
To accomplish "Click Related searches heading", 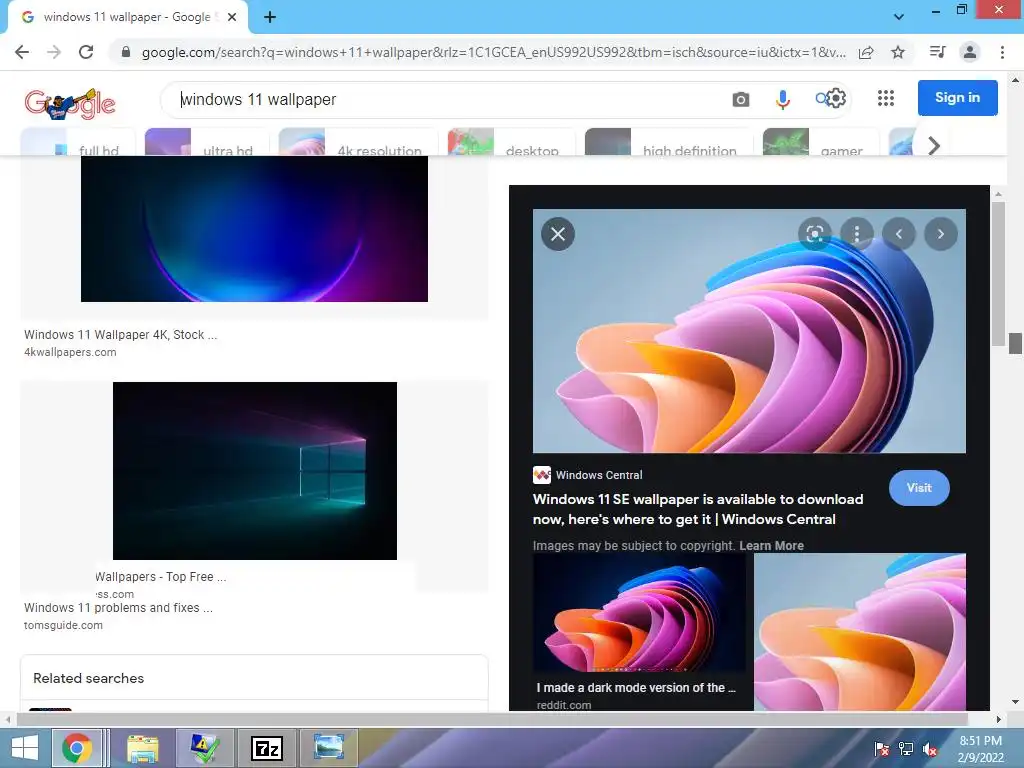I will [88, 678].
